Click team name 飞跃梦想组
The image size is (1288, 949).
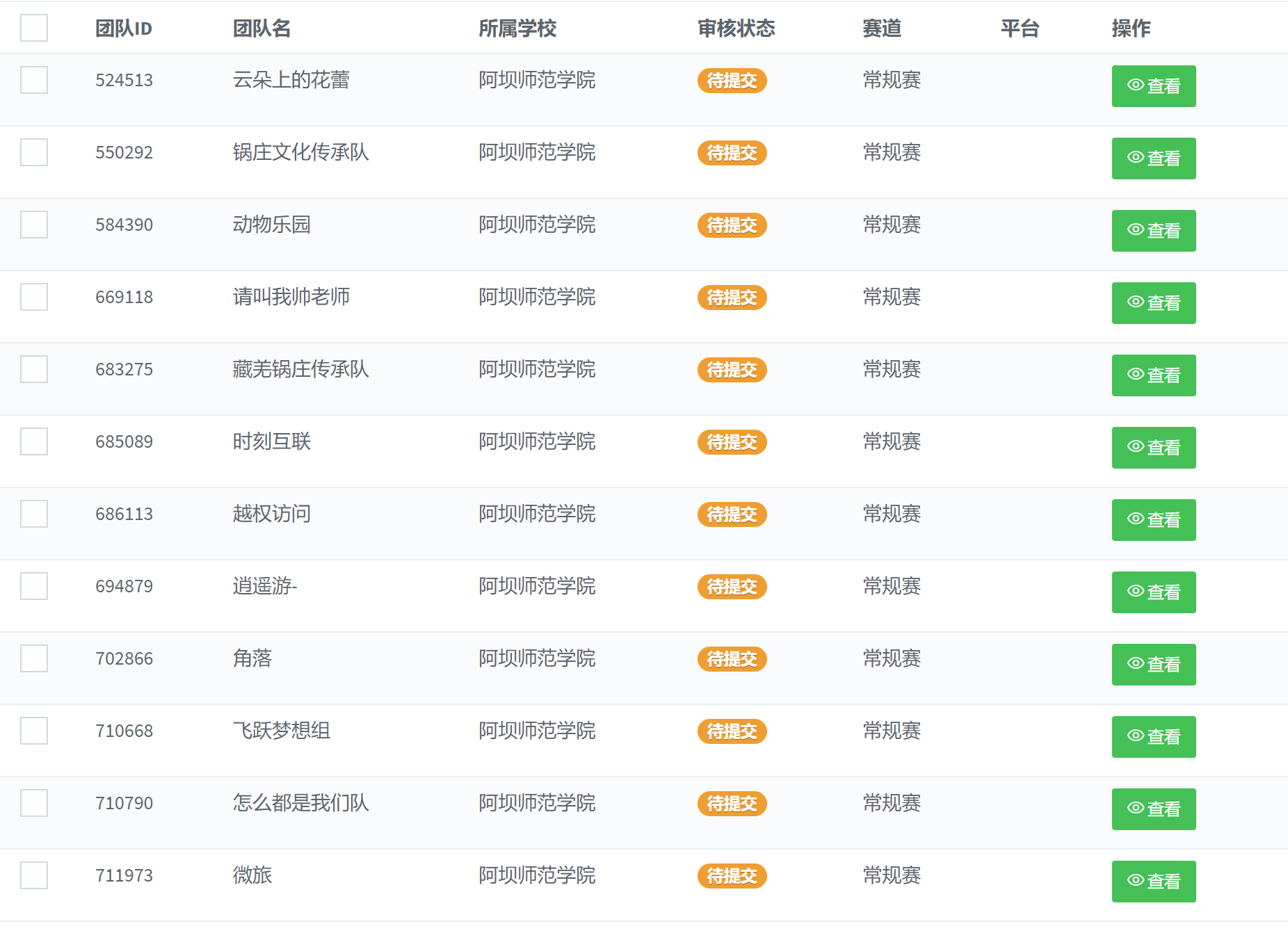tap(282, 731)
